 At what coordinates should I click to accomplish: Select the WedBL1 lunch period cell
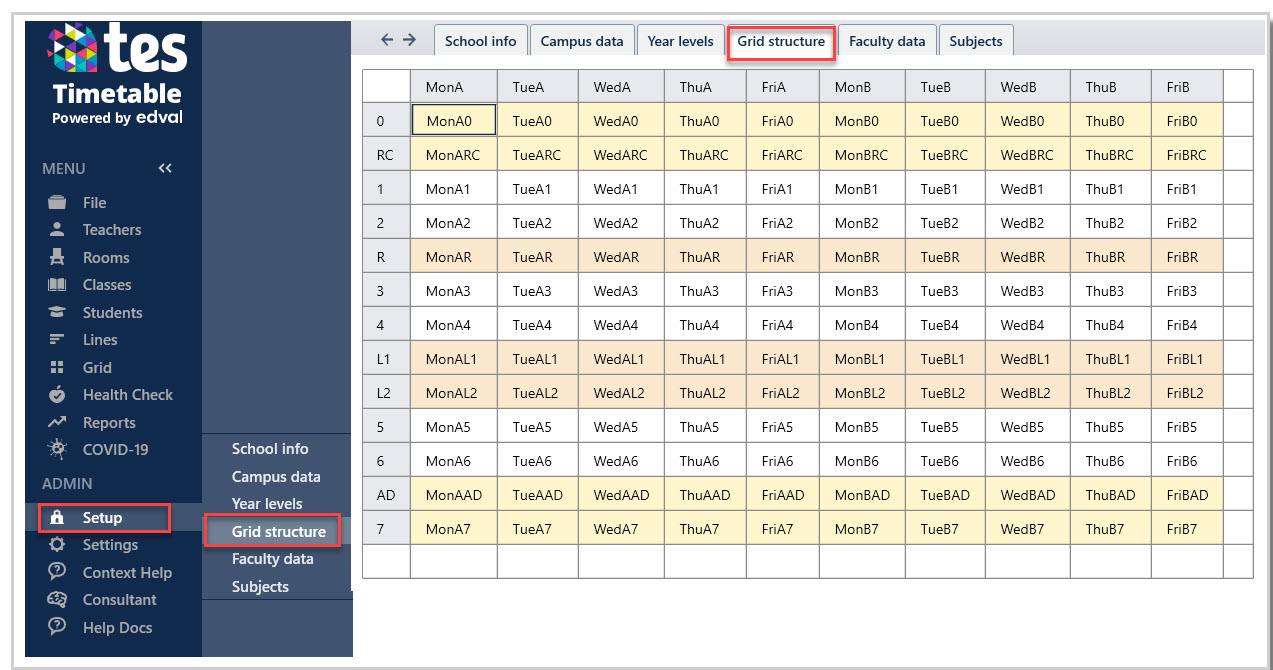coord(1027,359)
